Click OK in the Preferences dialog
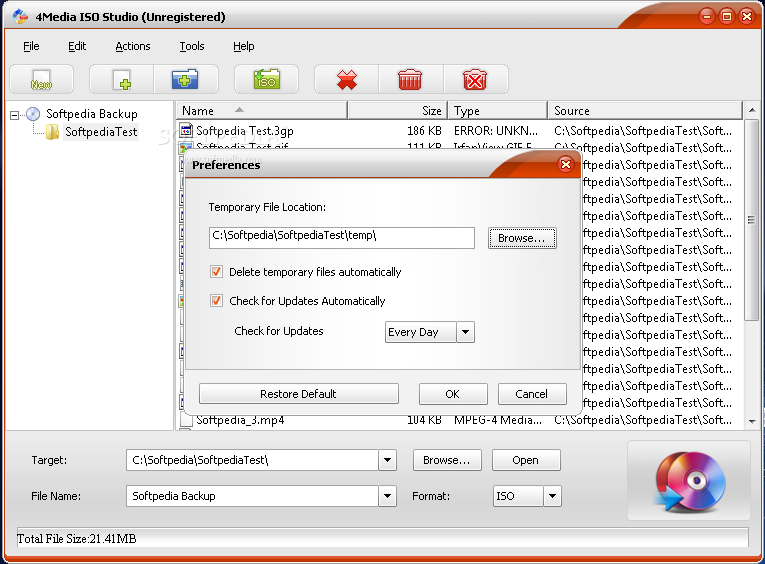 [453, 394]
